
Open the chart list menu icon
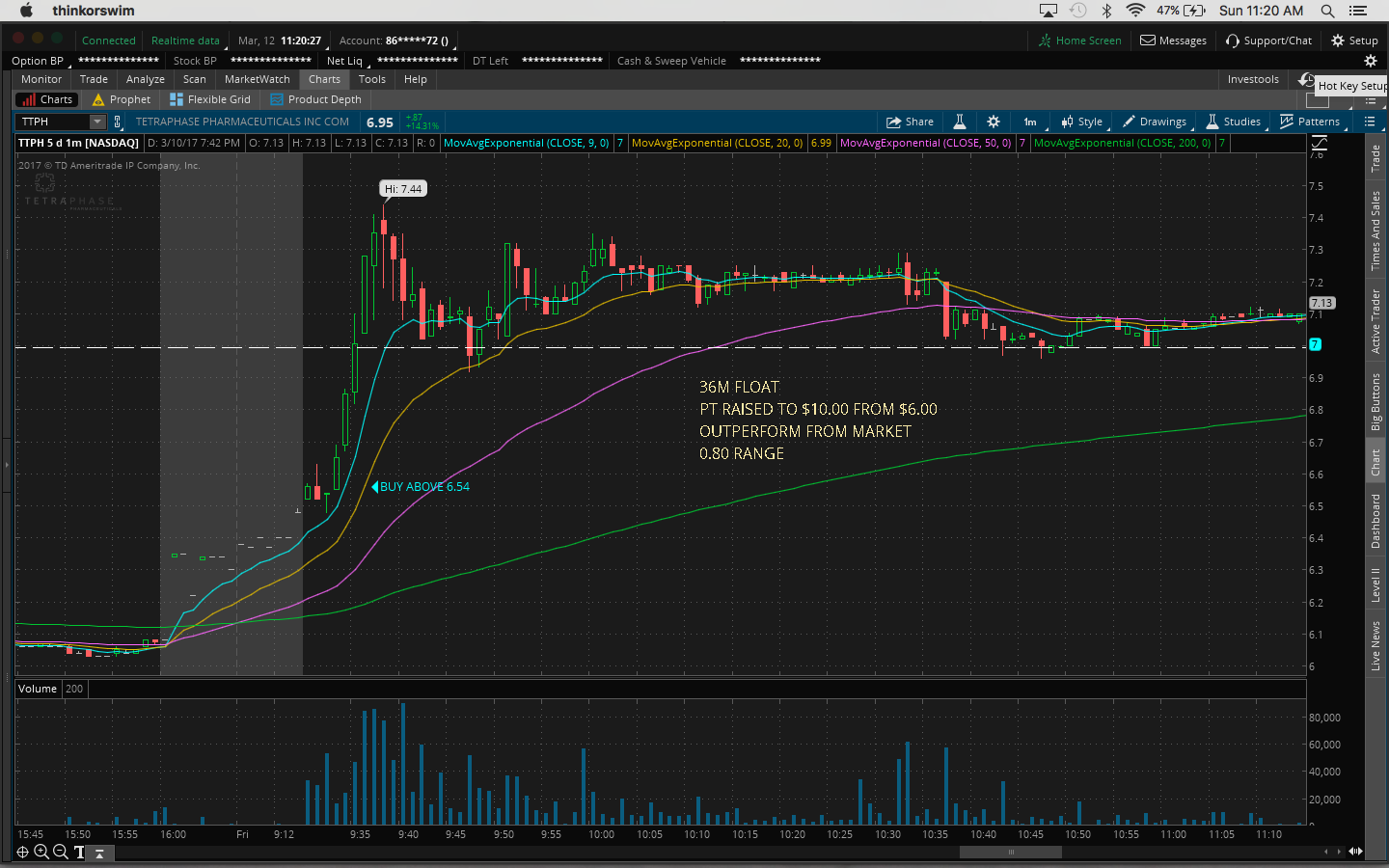[x=1370, y=122]
